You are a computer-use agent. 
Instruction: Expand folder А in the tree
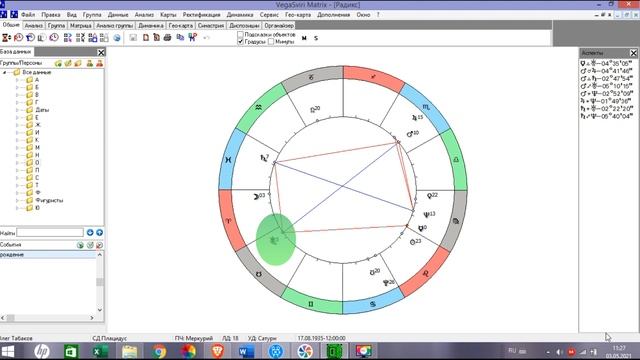[x=17, y=80]
